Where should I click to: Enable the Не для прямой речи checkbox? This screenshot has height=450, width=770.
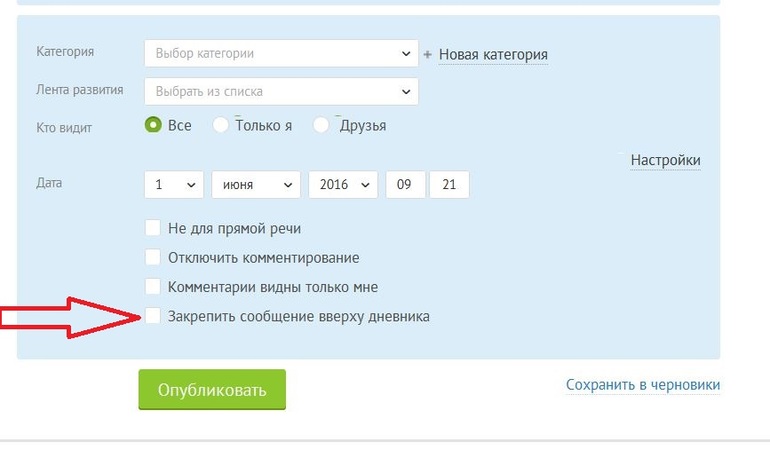click(153, 228)
